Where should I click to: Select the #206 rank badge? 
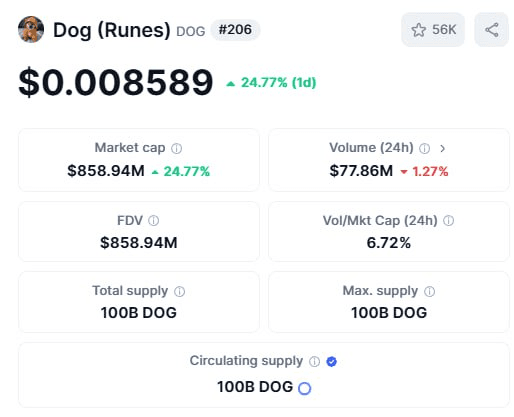[235, 30]
